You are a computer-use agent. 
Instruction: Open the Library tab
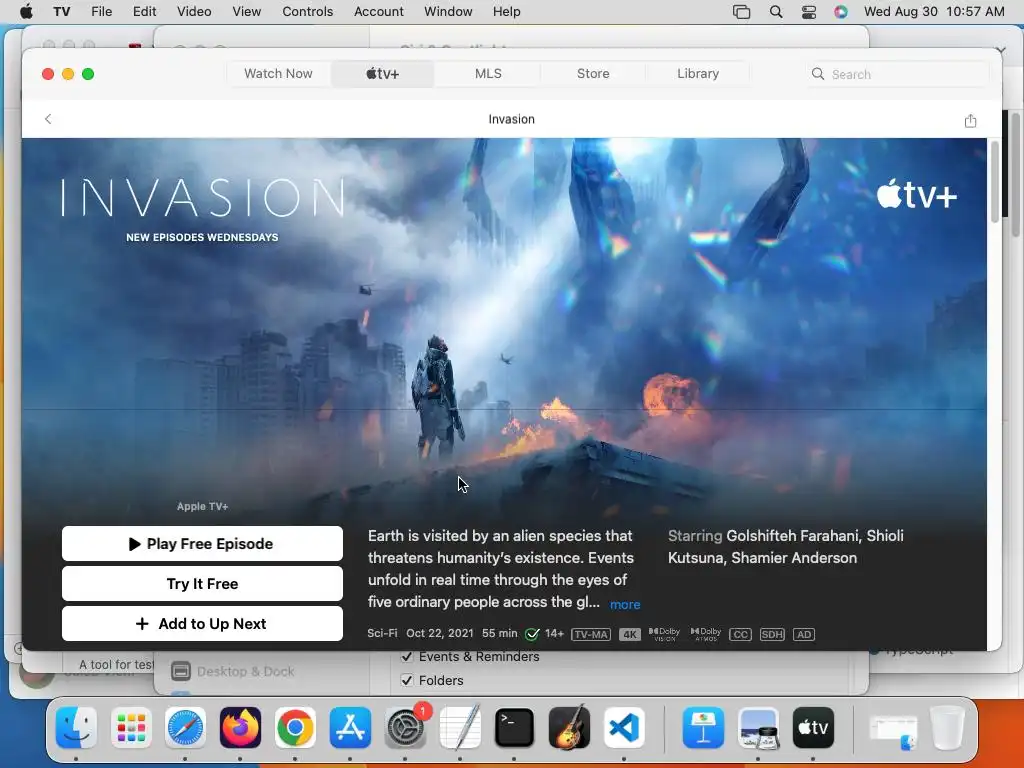click(697, 74)
